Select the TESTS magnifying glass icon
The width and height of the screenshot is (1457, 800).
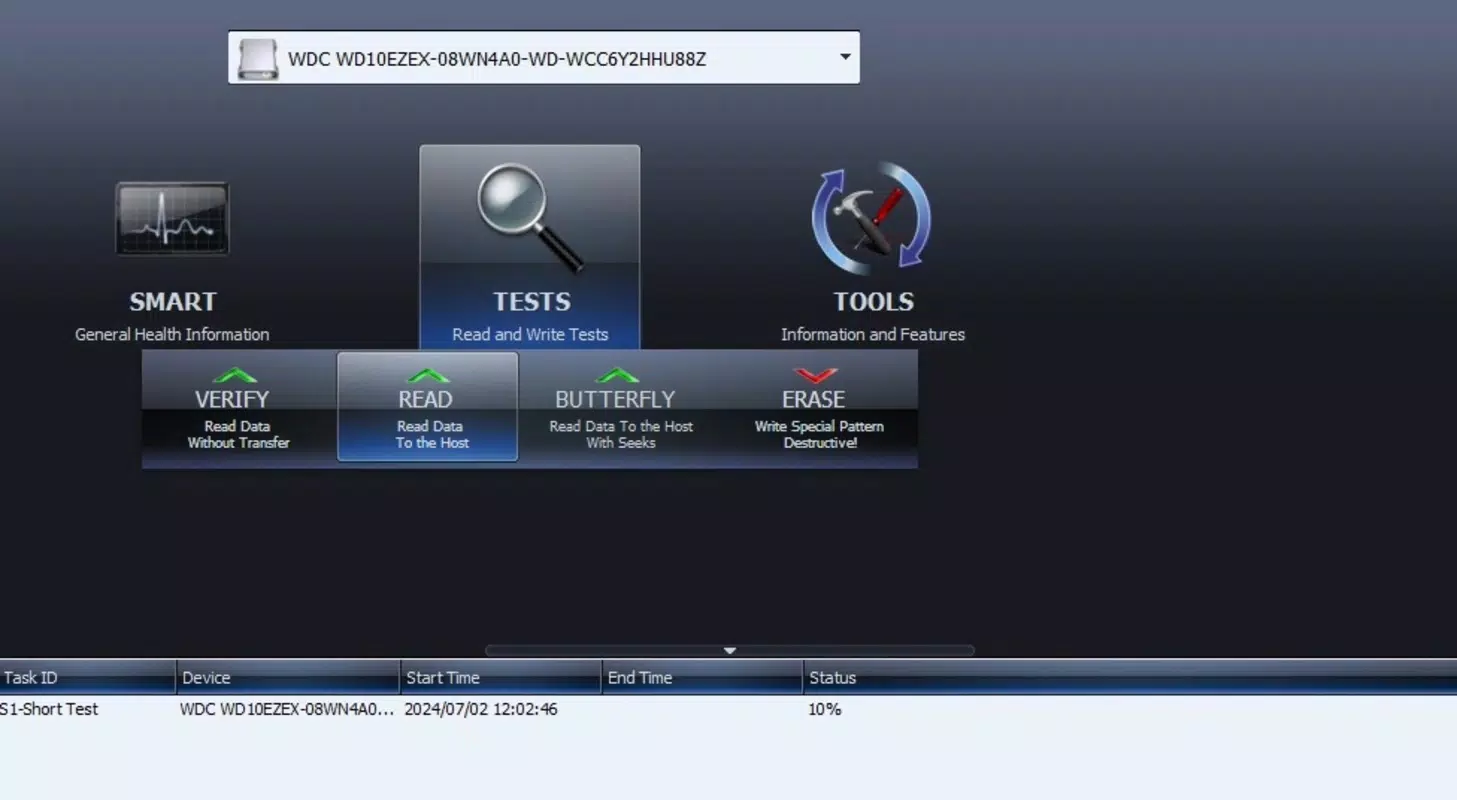529,218
